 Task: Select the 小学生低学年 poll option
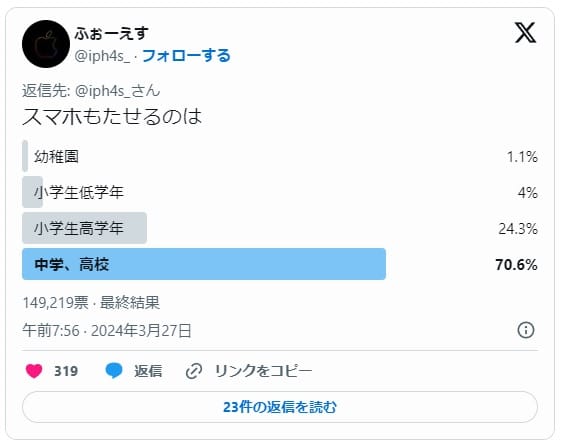tap(280, 192)
